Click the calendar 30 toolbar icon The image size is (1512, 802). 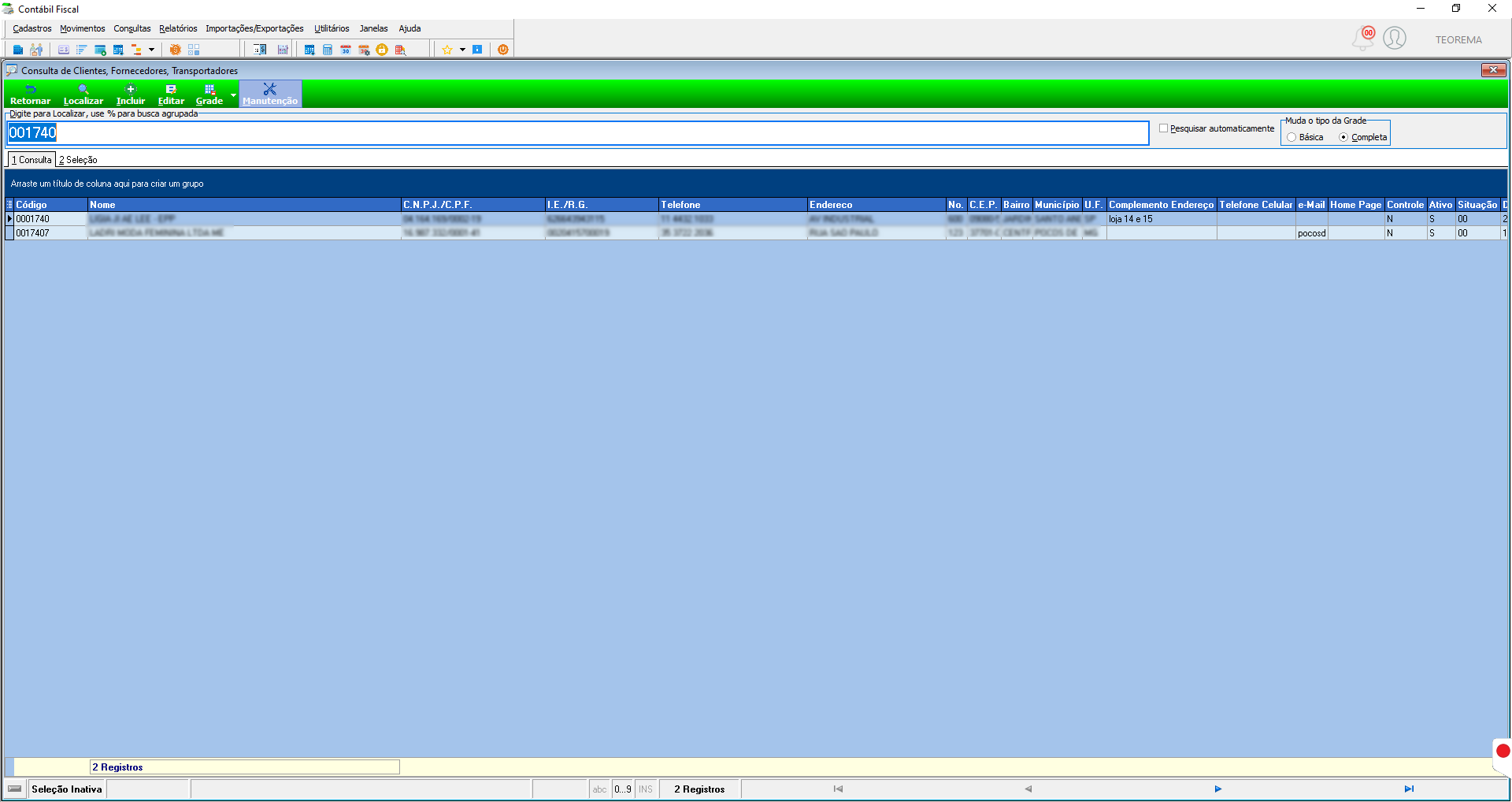[346, 50]
